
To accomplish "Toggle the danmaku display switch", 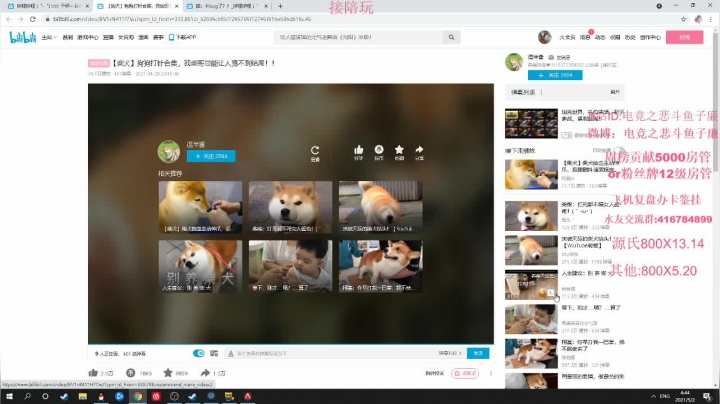I will tap(198, 353).
